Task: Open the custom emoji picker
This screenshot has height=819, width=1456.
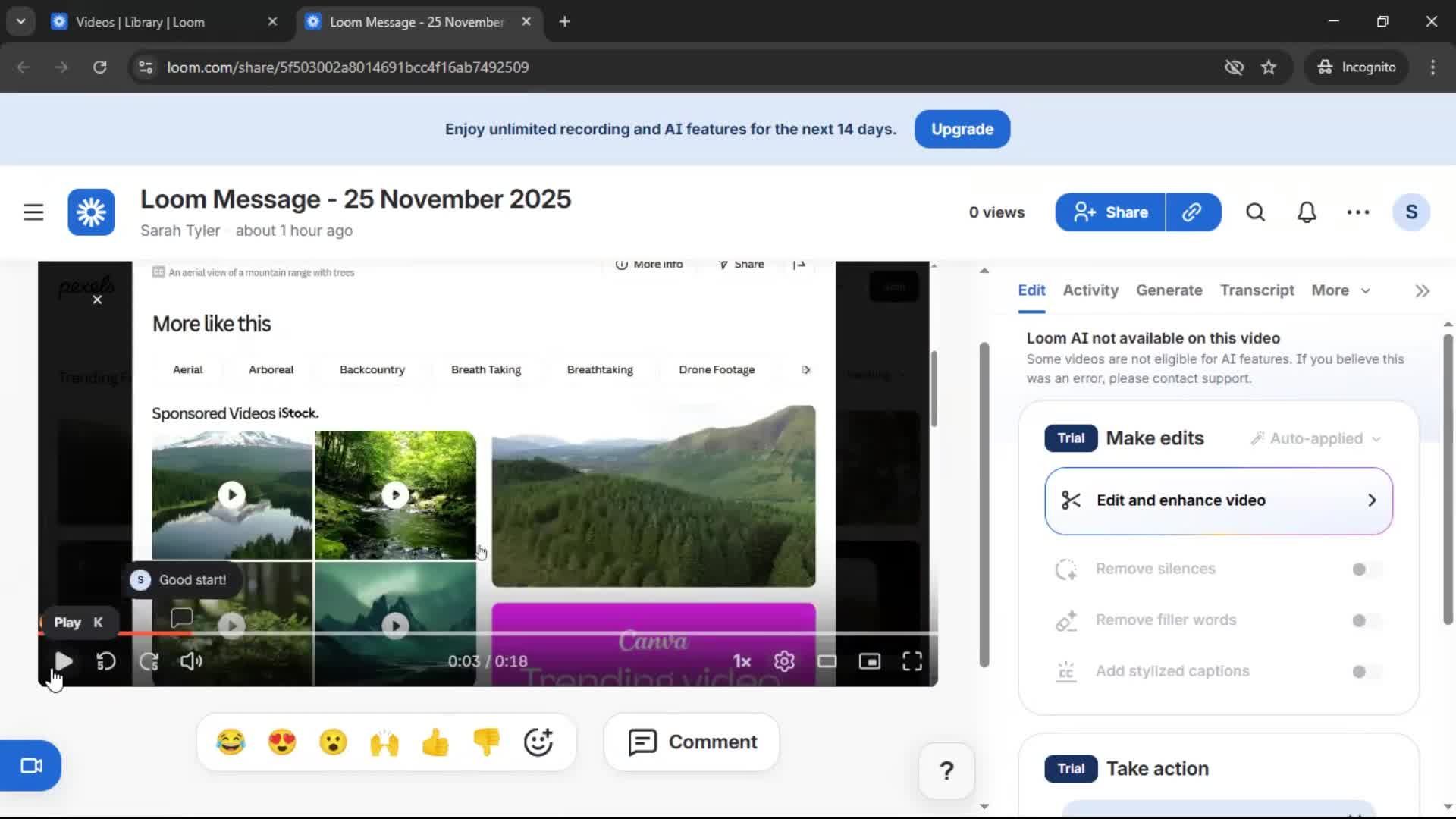Action: (x=538, y=742)
